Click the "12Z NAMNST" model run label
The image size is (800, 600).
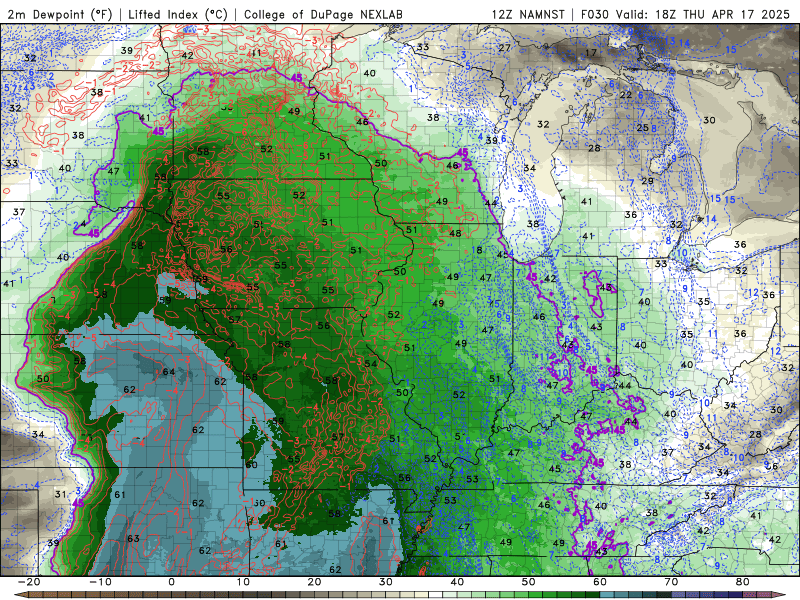528,14
